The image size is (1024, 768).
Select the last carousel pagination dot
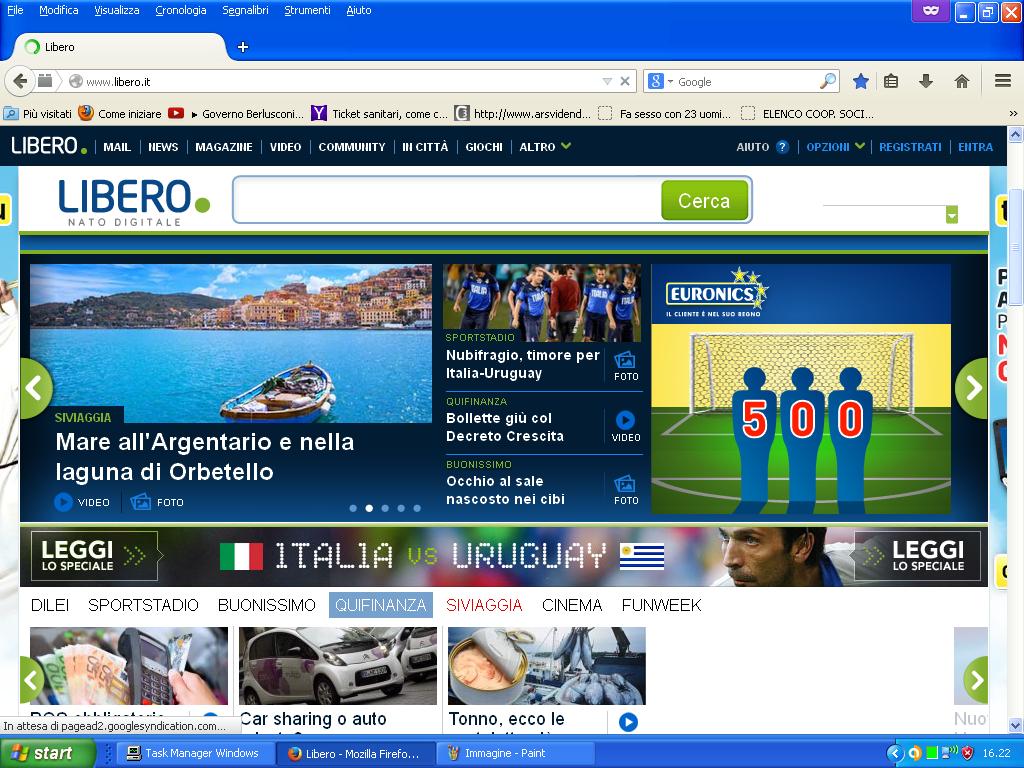(417, 508)
